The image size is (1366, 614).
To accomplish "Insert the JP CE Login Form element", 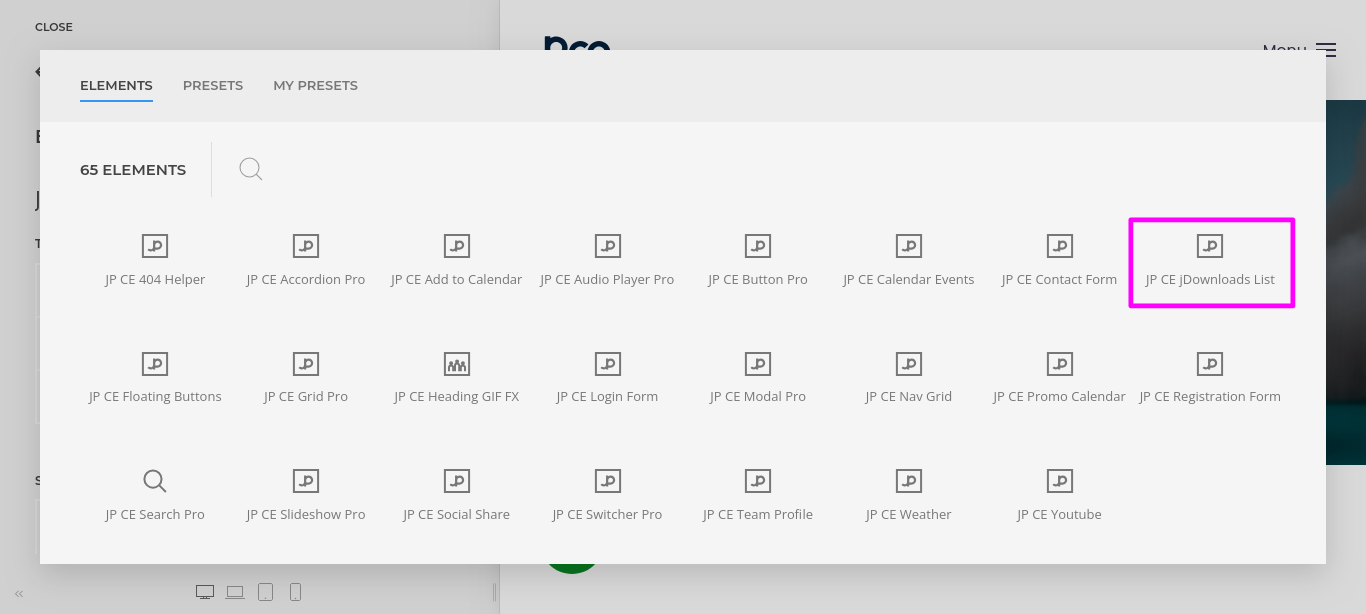I will 607,379.
